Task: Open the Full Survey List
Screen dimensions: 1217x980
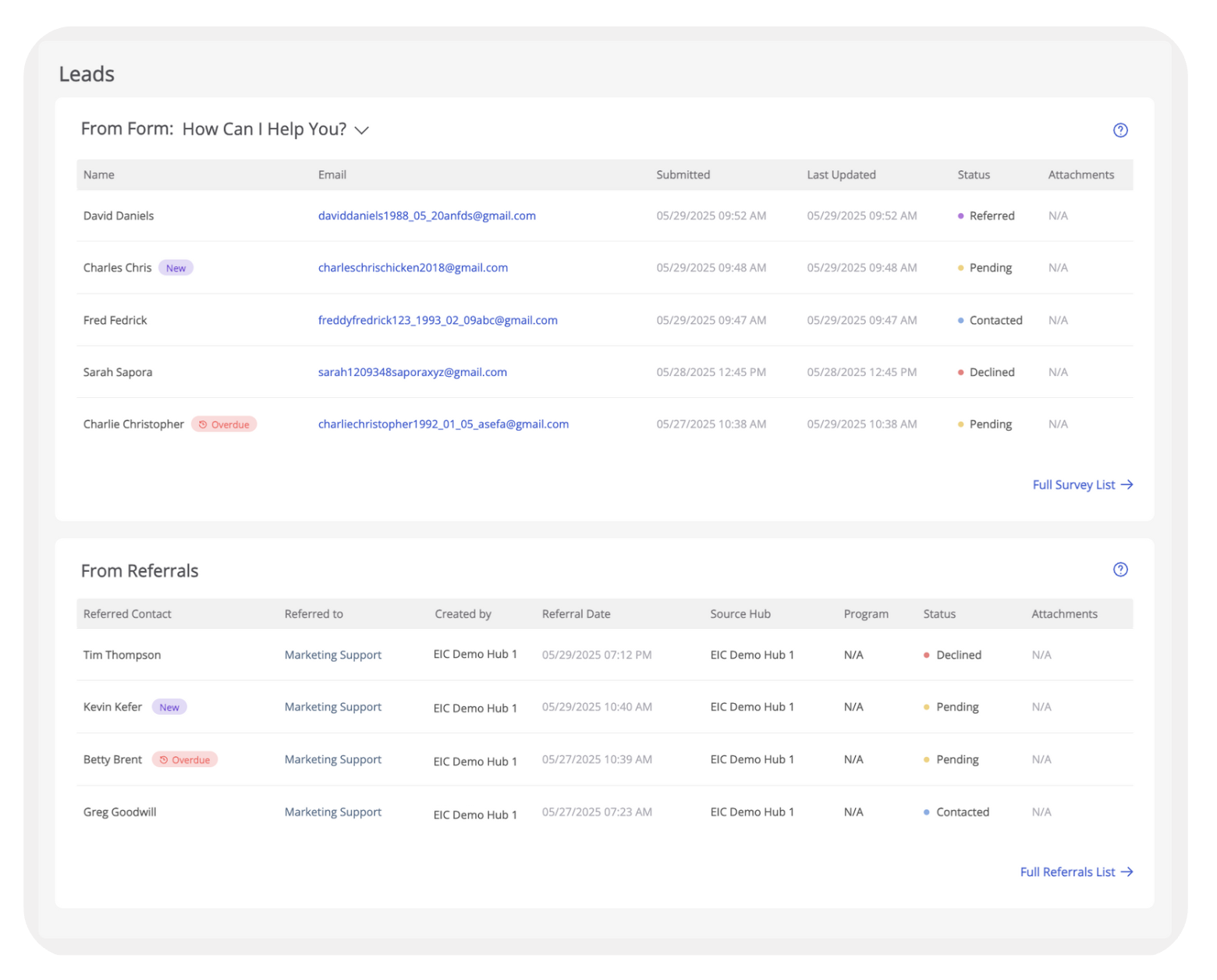Action: [1076, 485]
